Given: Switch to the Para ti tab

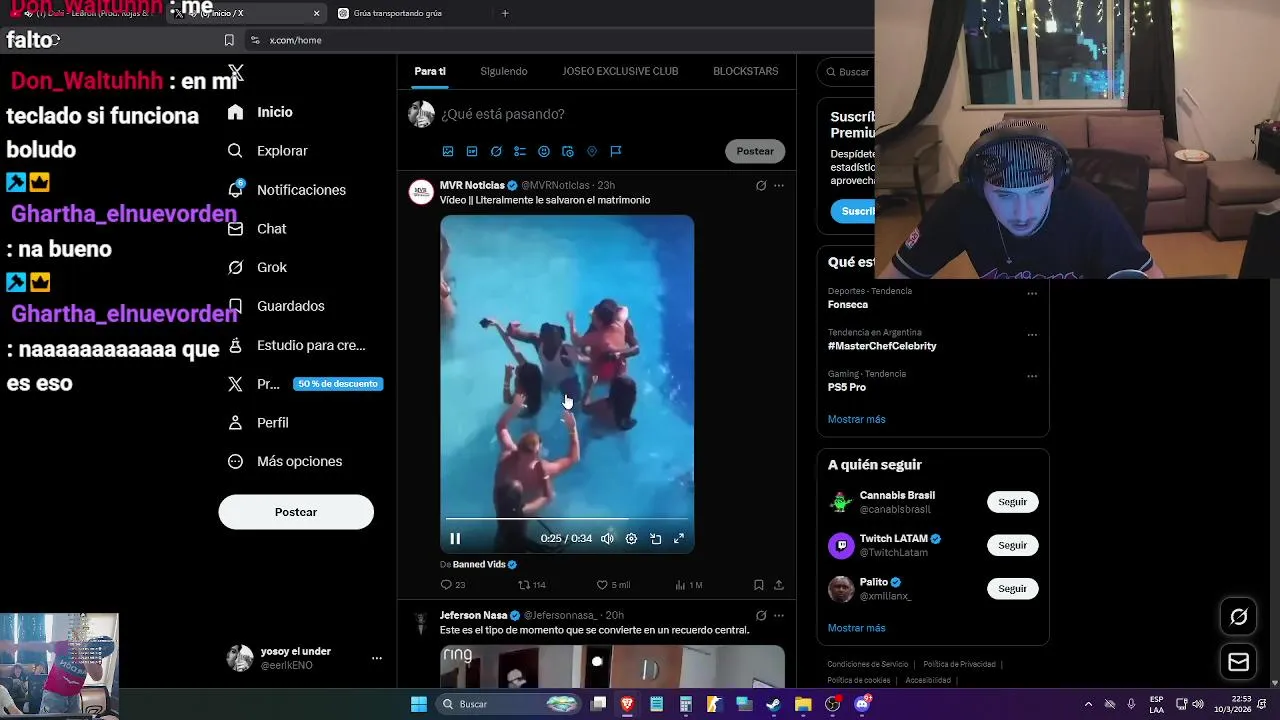Looking at the screenshot, I should [x=430, y=72].
